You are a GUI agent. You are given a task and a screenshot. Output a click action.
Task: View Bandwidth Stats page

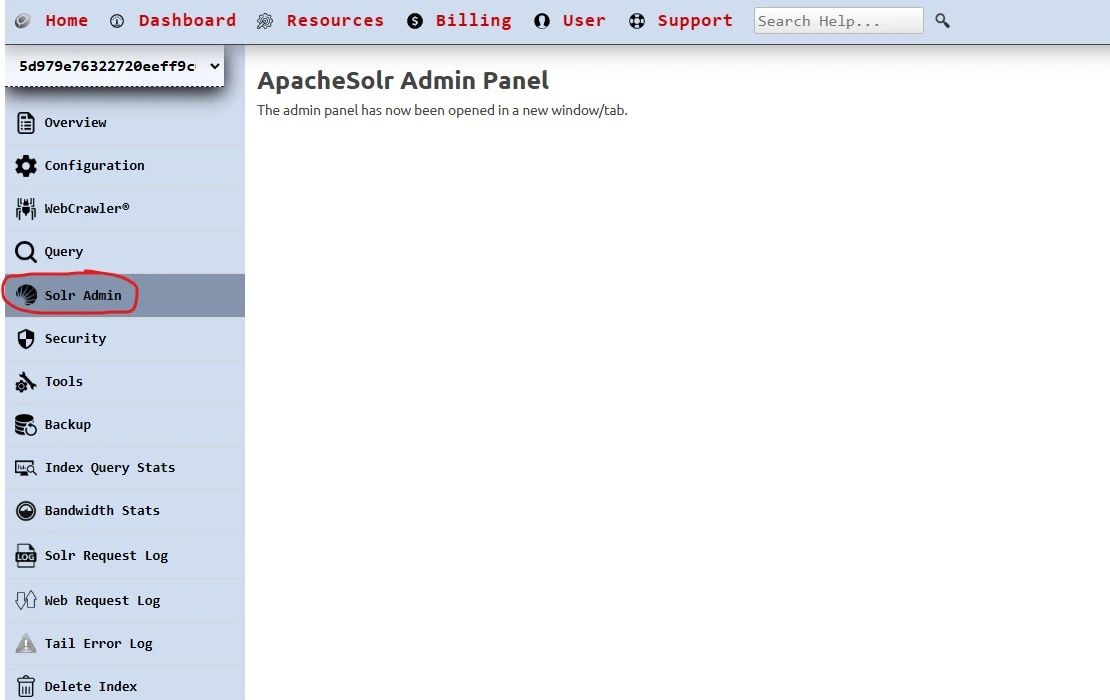(x=102, y=511)
